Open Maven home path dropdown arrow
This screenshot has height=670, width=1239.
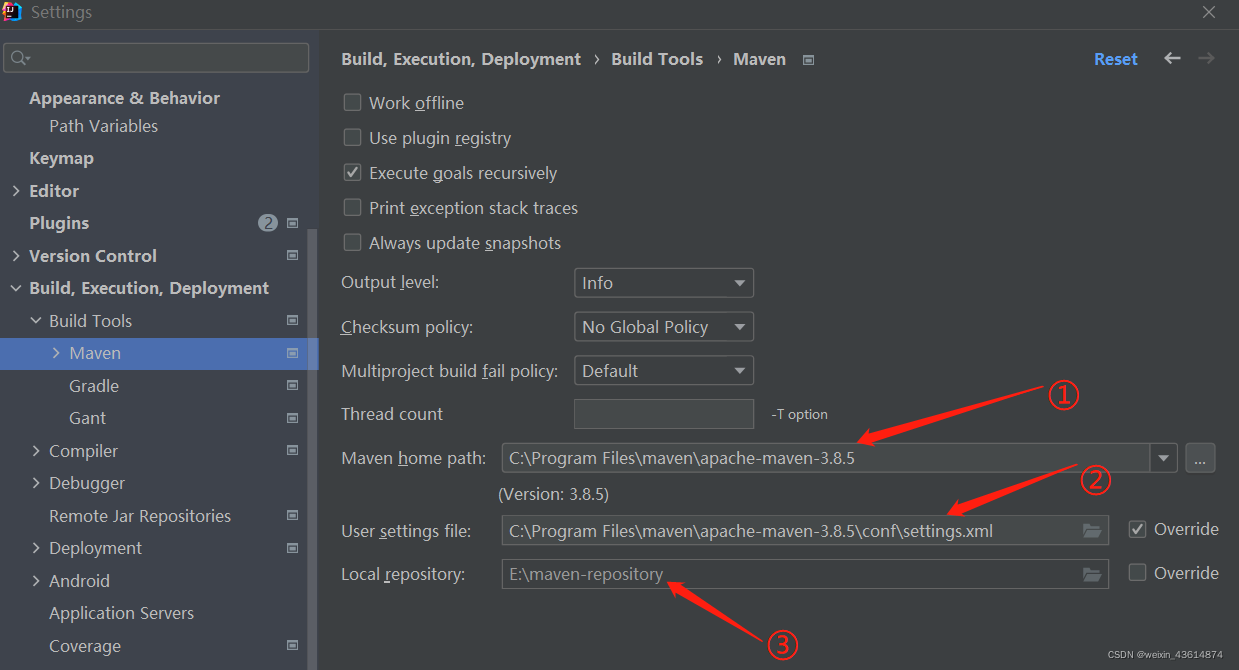[1163, 459]
